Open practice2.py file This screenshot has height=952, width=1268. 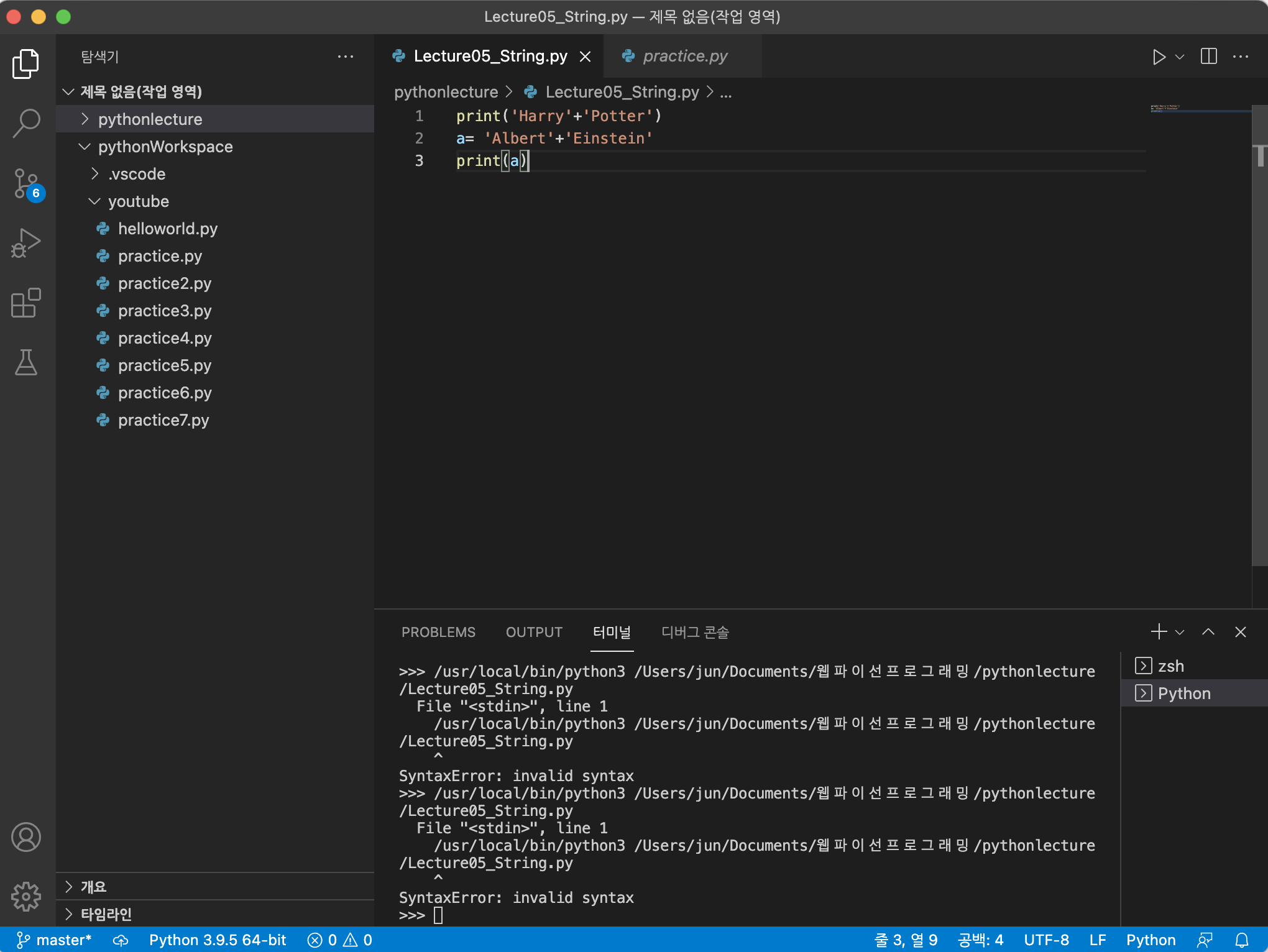tap(215, 283)
